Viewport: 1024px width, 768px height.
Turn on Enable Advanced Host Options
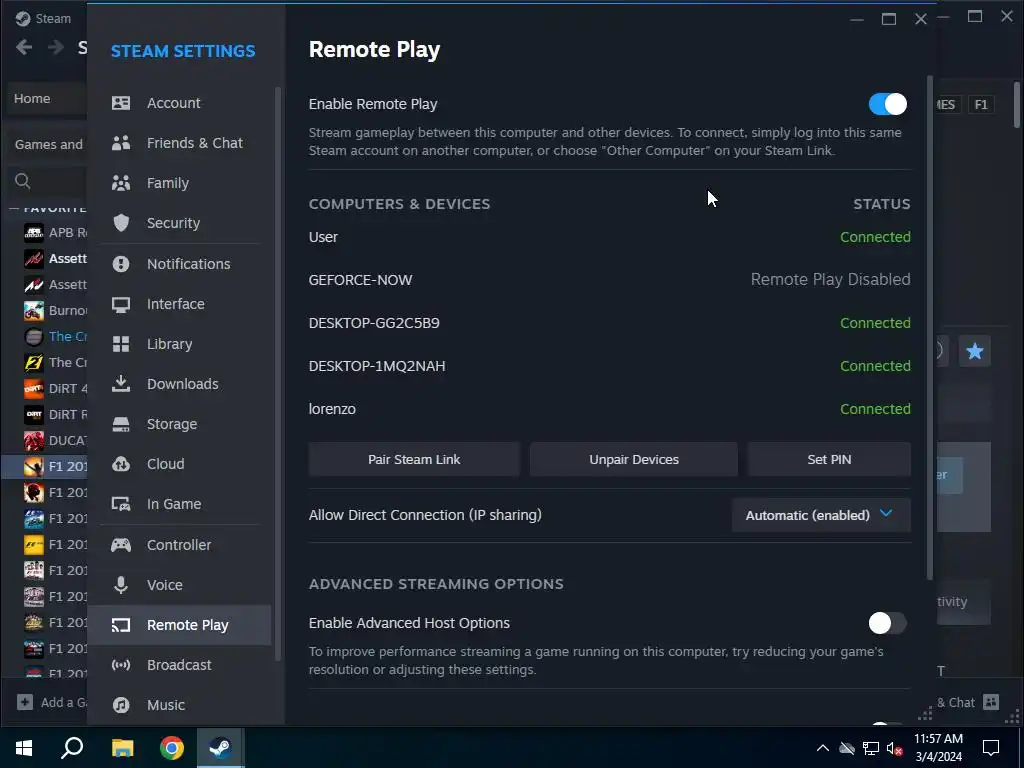(888, 623)
